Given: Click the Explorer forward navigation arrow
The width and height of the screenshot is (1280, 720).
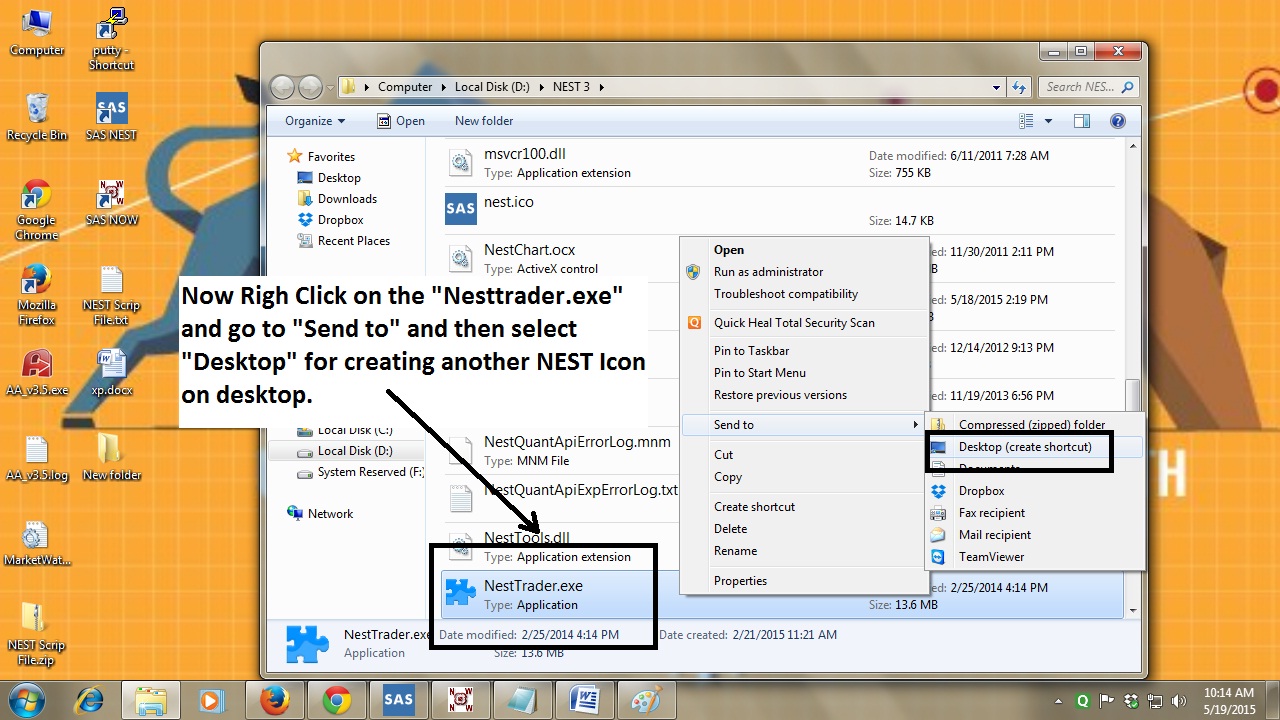Looking at the screenshot, I should [311, 87].
